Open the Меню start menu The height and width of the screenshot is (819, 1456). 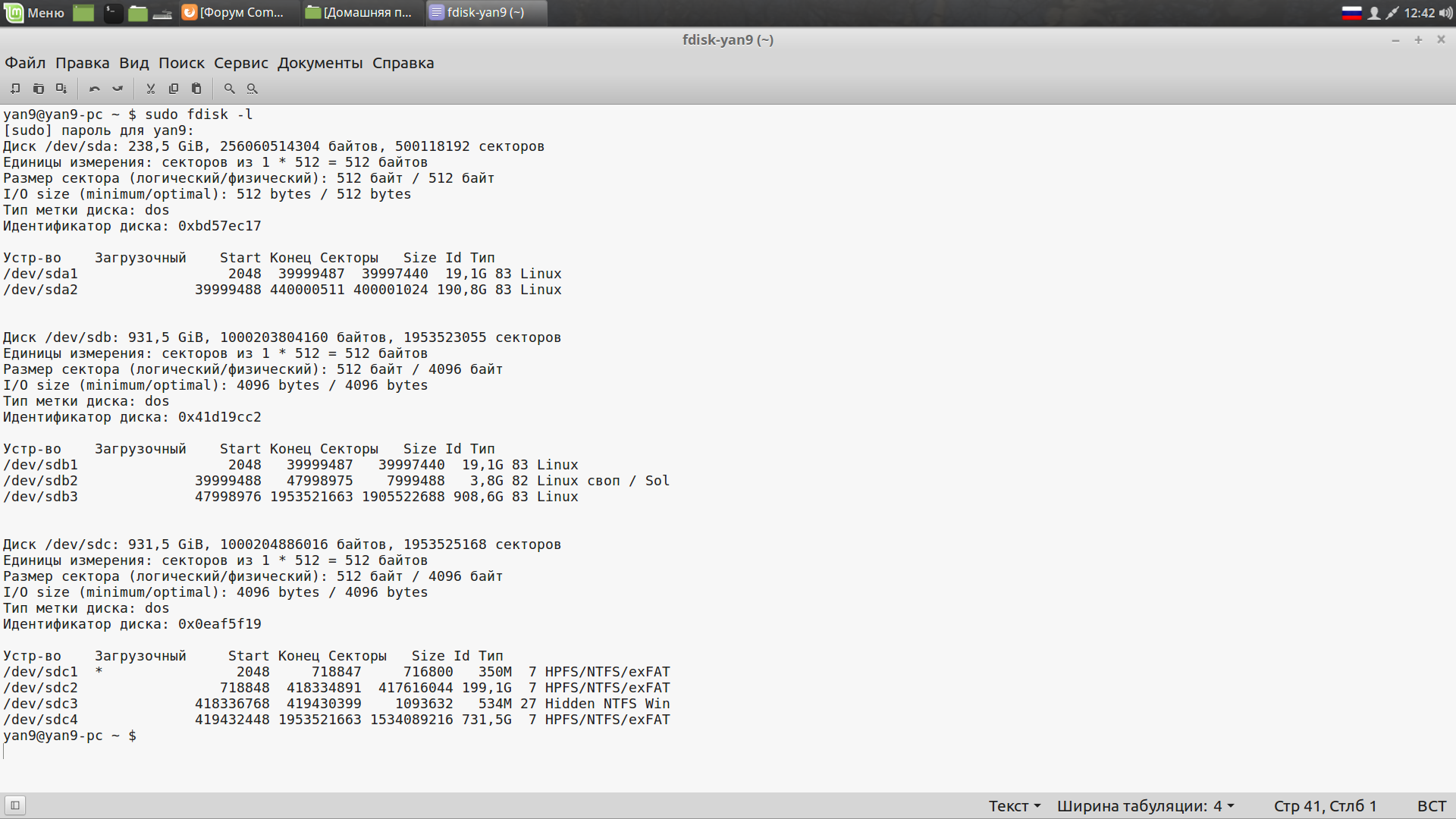pyautogui.click(x=35, y=13)
